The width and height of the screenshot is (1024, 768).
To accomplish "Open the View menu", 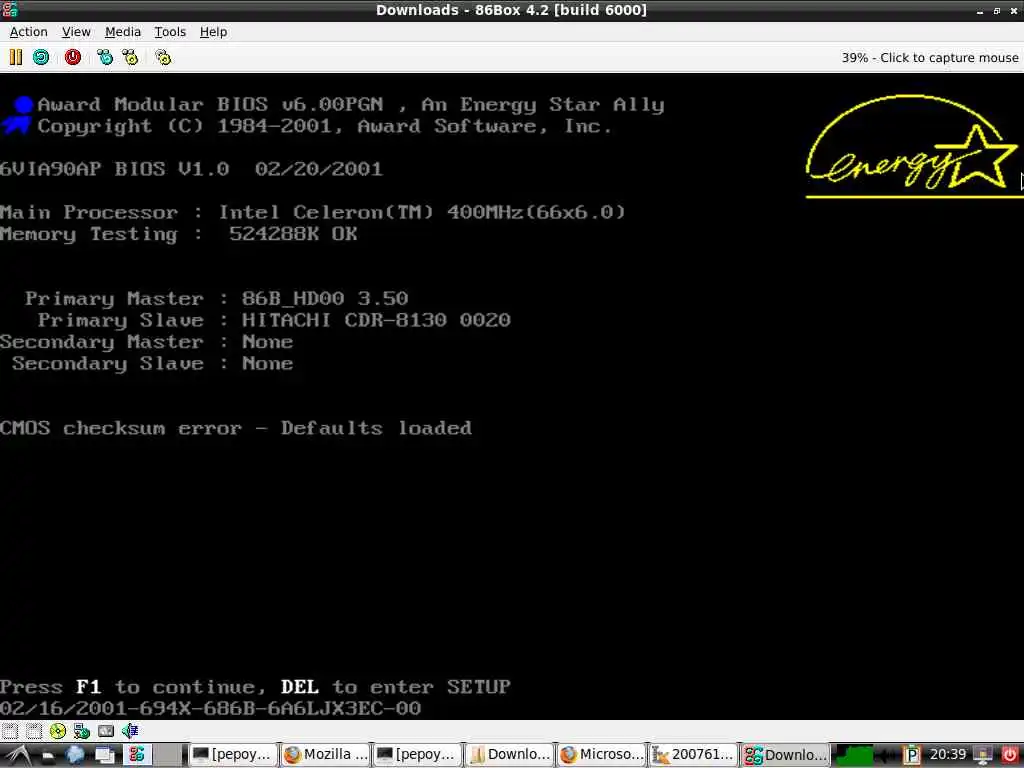I will [76, 32].
